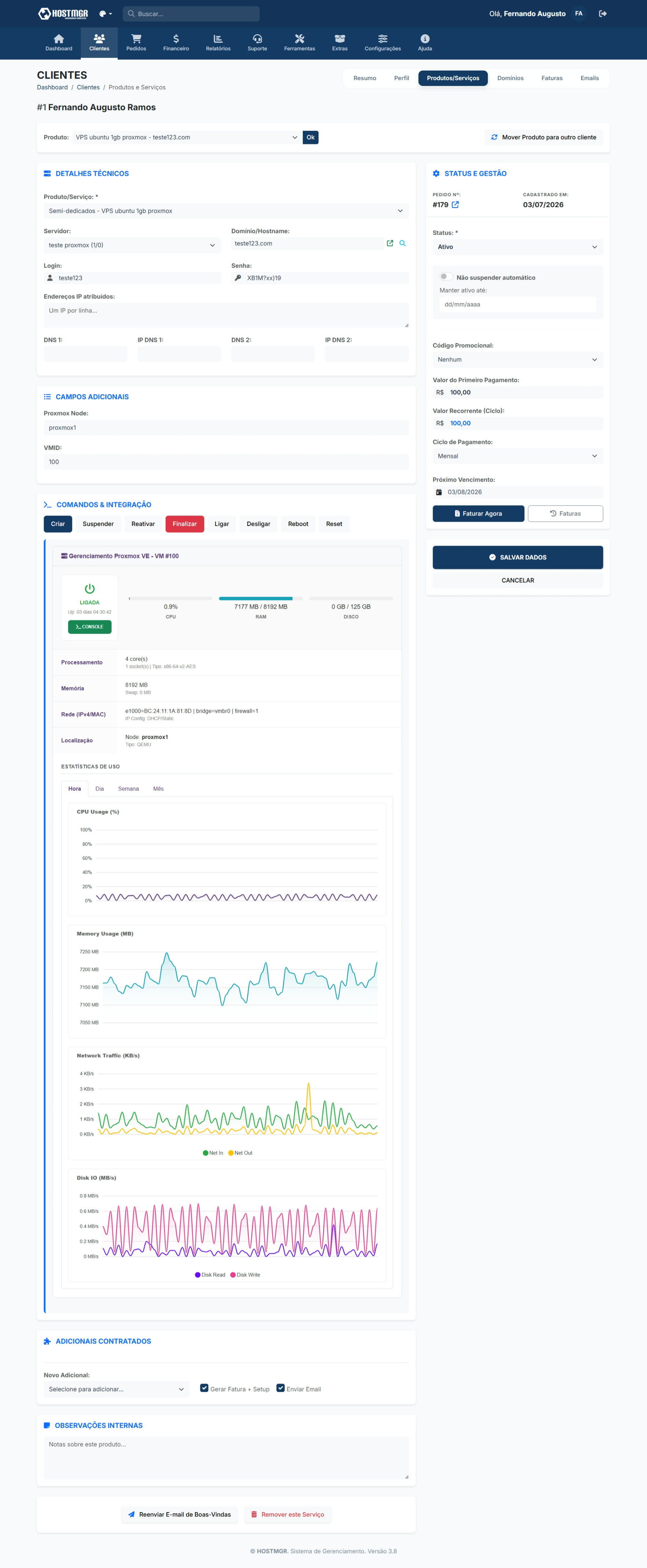Click Observações Internas notes textarea
Viewport: 647px width, 1568px height.
pos(226,1458)
